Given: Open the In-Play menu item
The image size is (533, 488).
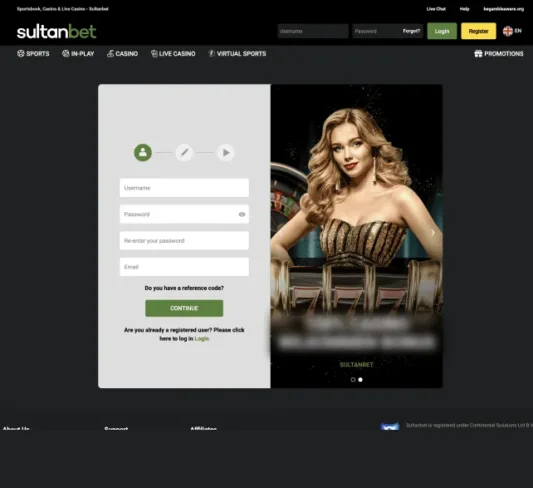Looking at the screenshot, I should 78,53.
